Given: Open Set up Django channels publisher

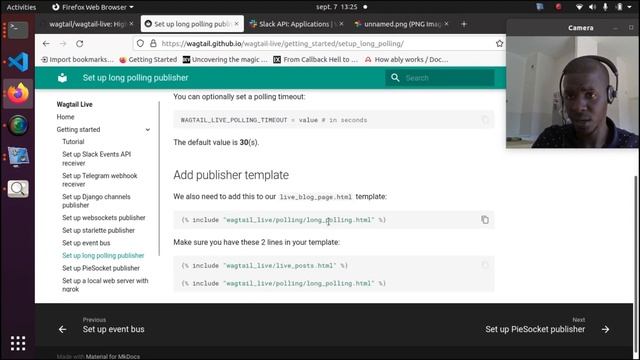Looking at the screenshot, I should click(96, 201).
